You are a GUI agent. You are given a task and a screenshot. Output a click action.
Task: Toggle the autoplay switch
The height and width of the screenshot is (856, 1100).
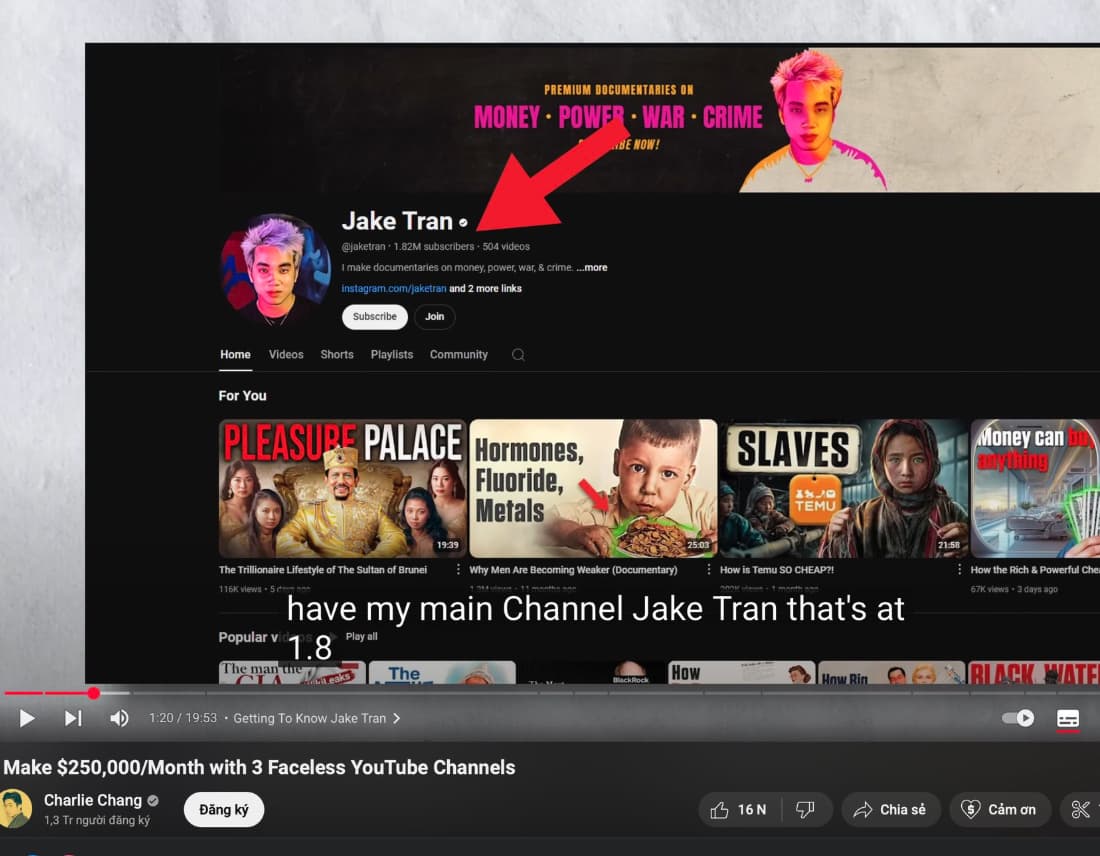(1018, 718)
